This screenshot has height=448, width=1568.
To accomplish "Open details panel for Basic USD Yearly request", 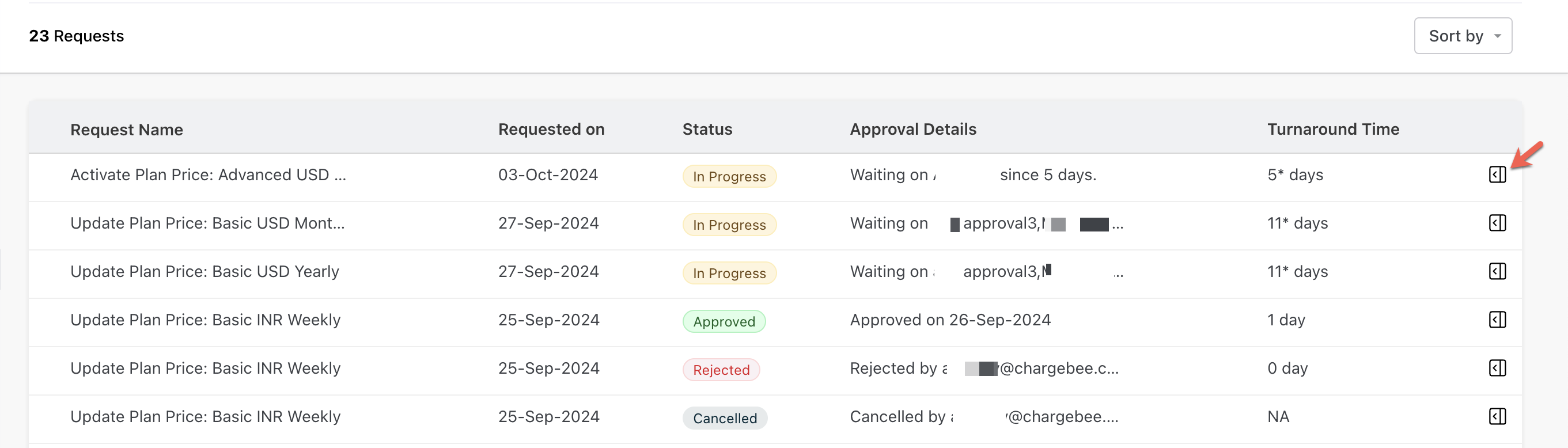I will tap(1497, 271).
